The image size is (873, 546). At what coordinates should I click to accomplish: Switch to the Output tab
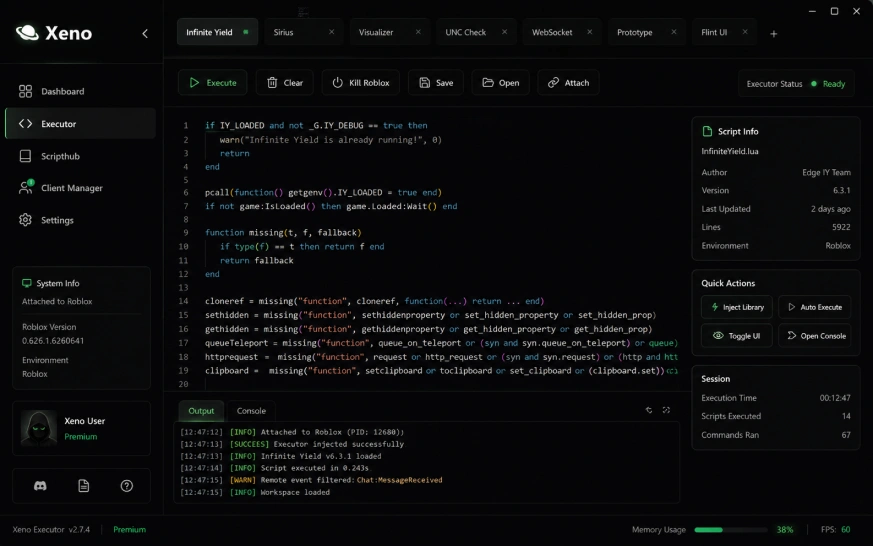pos(201,411)
